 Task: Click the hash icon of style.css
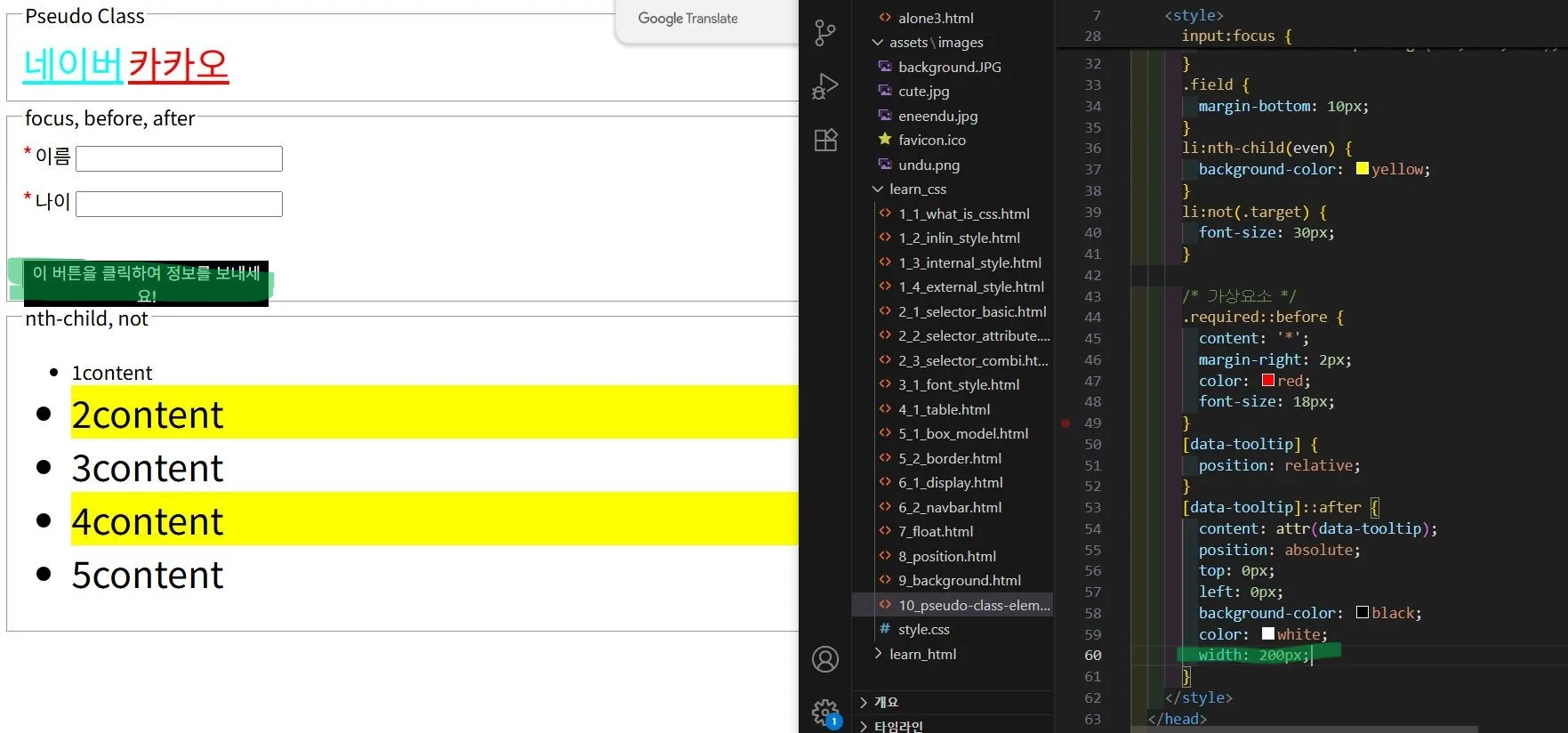tap(885, 629)
